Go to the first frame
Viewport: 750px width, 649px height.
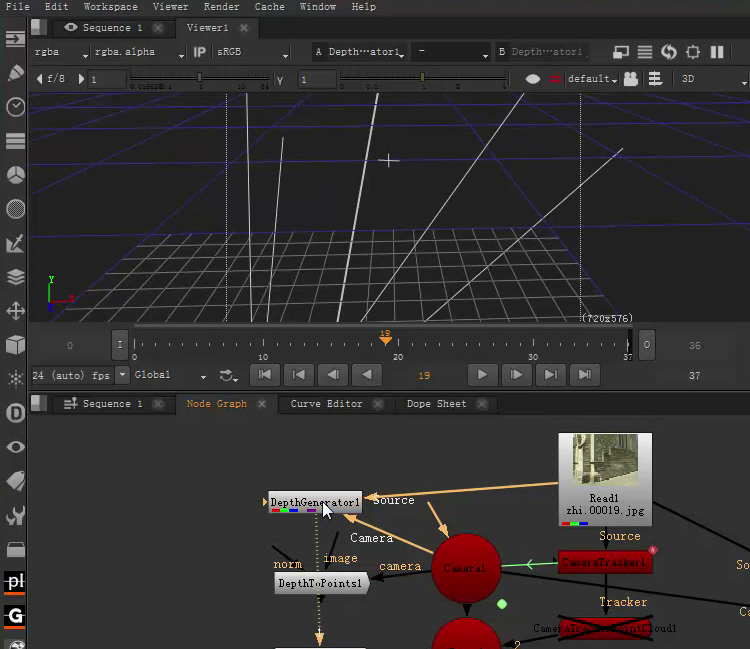pos(265,374)
